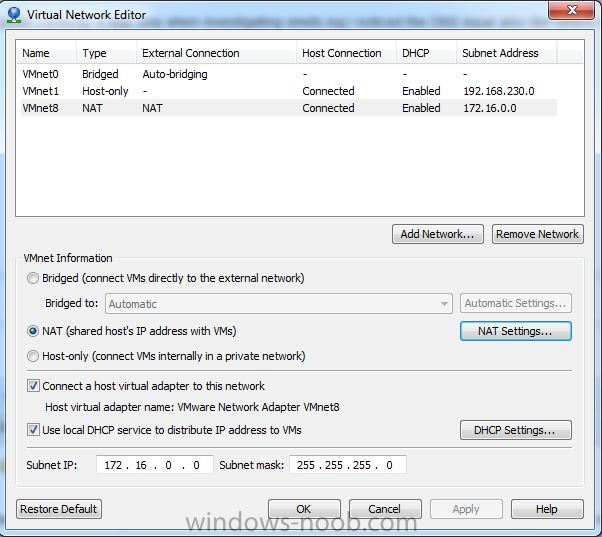Click the Cancel button
The width and height of the screenshot is (602, 537).
[385, 509]
